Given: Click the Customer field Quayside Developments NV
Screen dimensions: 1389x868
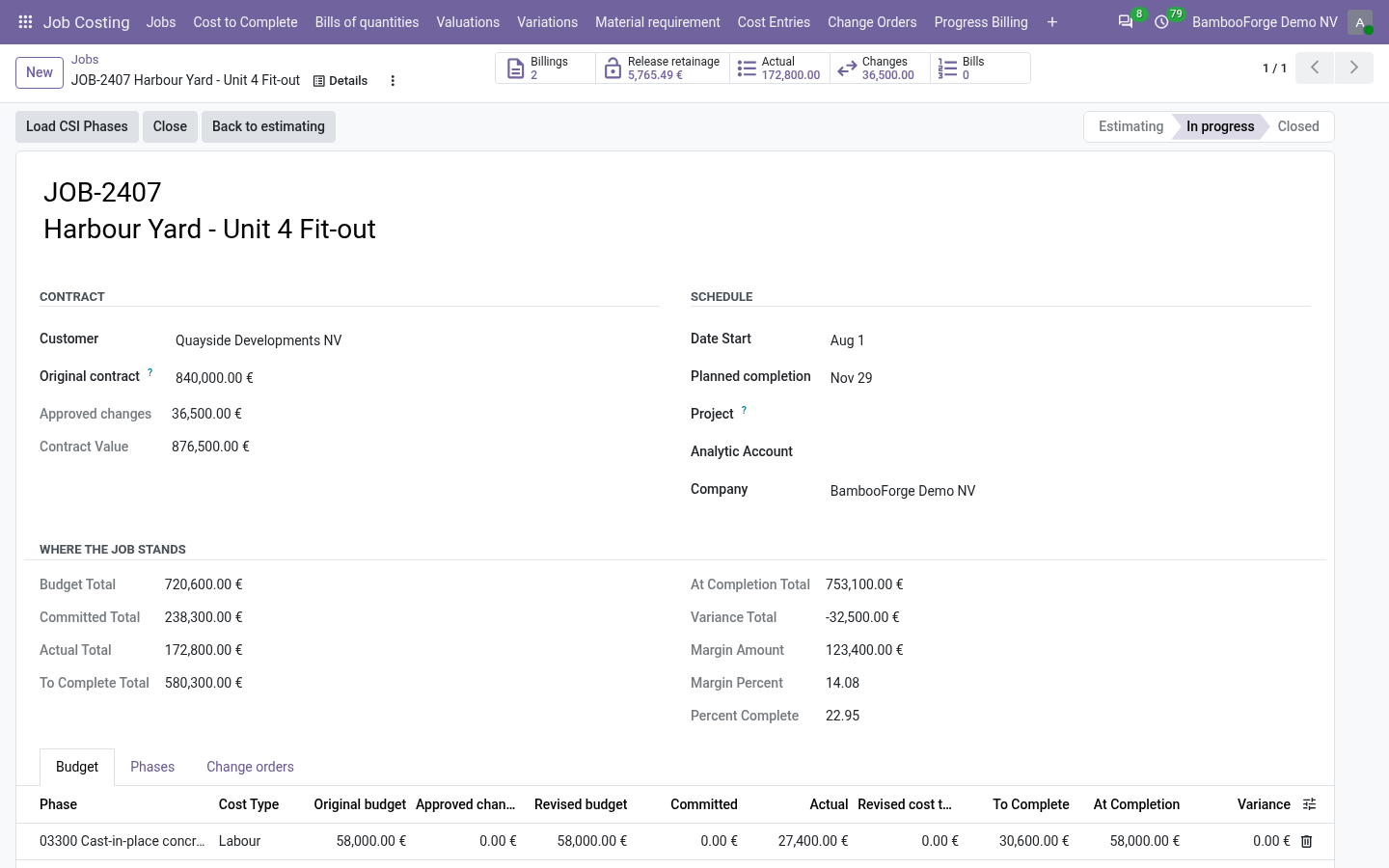Looking at the screenshot, I should coord(416,340).
